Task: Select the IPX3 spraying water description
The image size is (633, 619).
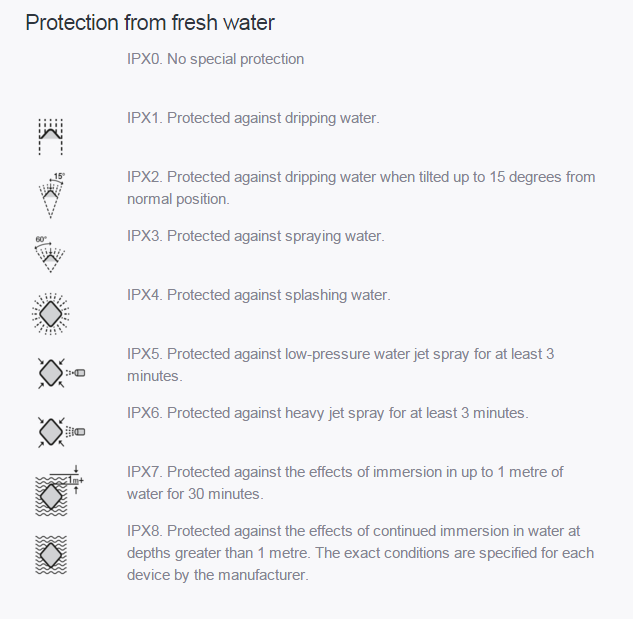Action: point(256,236)
